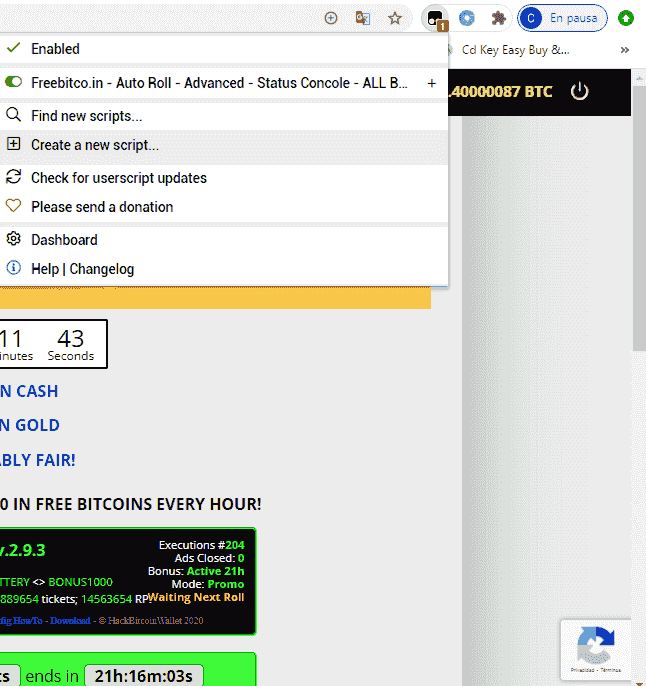Click 'Mode: Promo' status line
The image size is (646, 686).
(208, 584)
